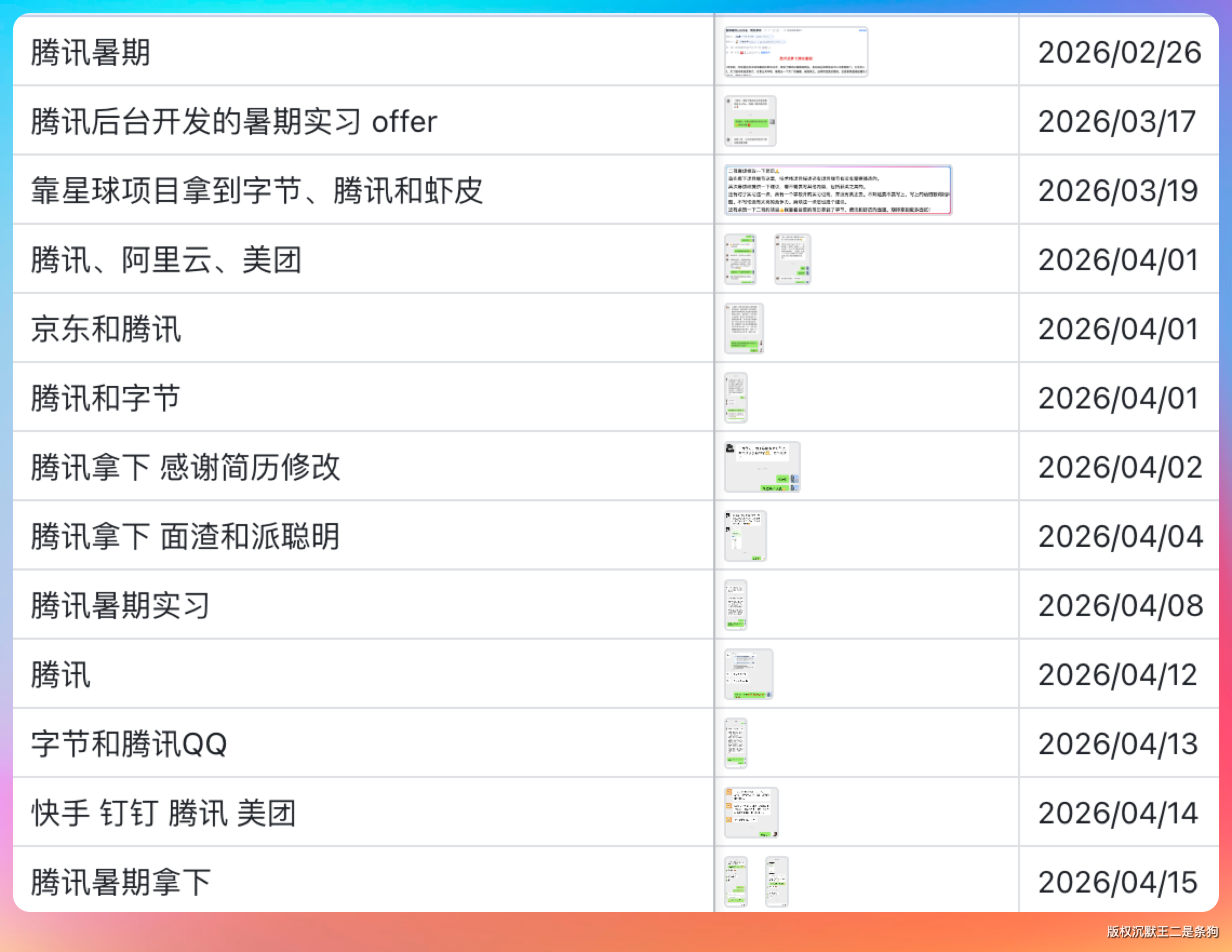Open the wide text screenshot in 靠星球项目 row
The height and width of the screenshot is (952, 1232).
838,190
